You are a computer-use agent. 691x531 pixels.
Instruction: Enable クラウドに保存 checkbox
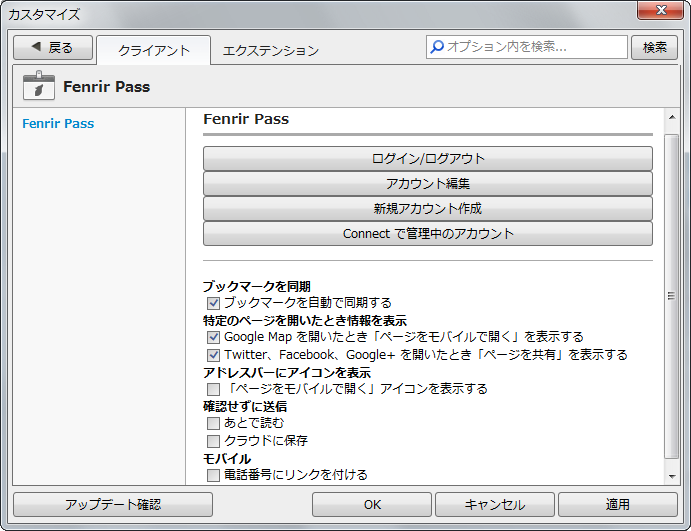pos(213,441)
